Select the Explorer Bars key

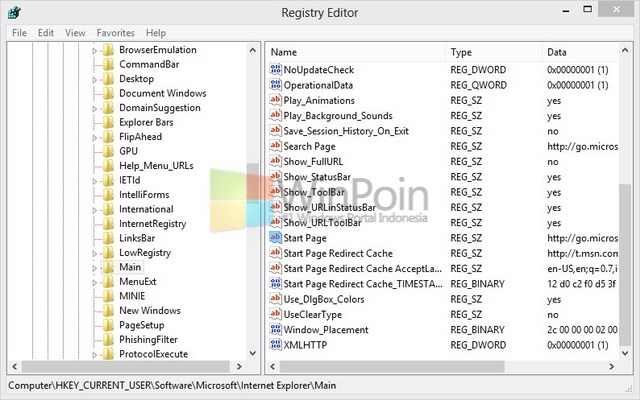coord(146,122)
